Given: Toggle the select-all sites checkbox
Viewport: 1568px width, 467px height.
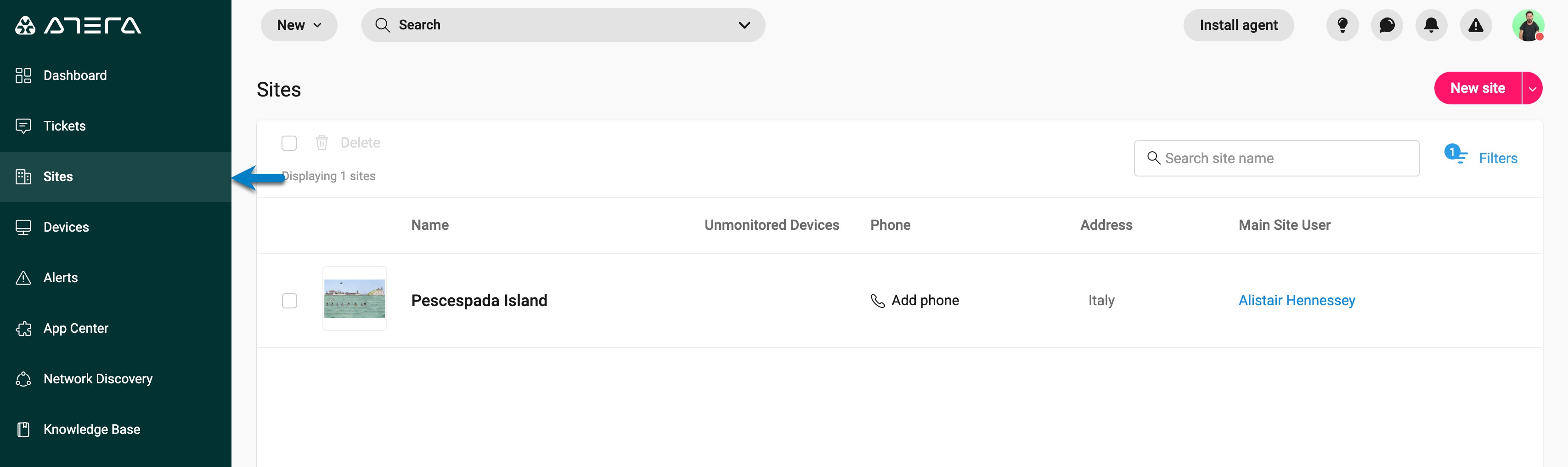Looking at the screenshot, I should pos(289,143).
